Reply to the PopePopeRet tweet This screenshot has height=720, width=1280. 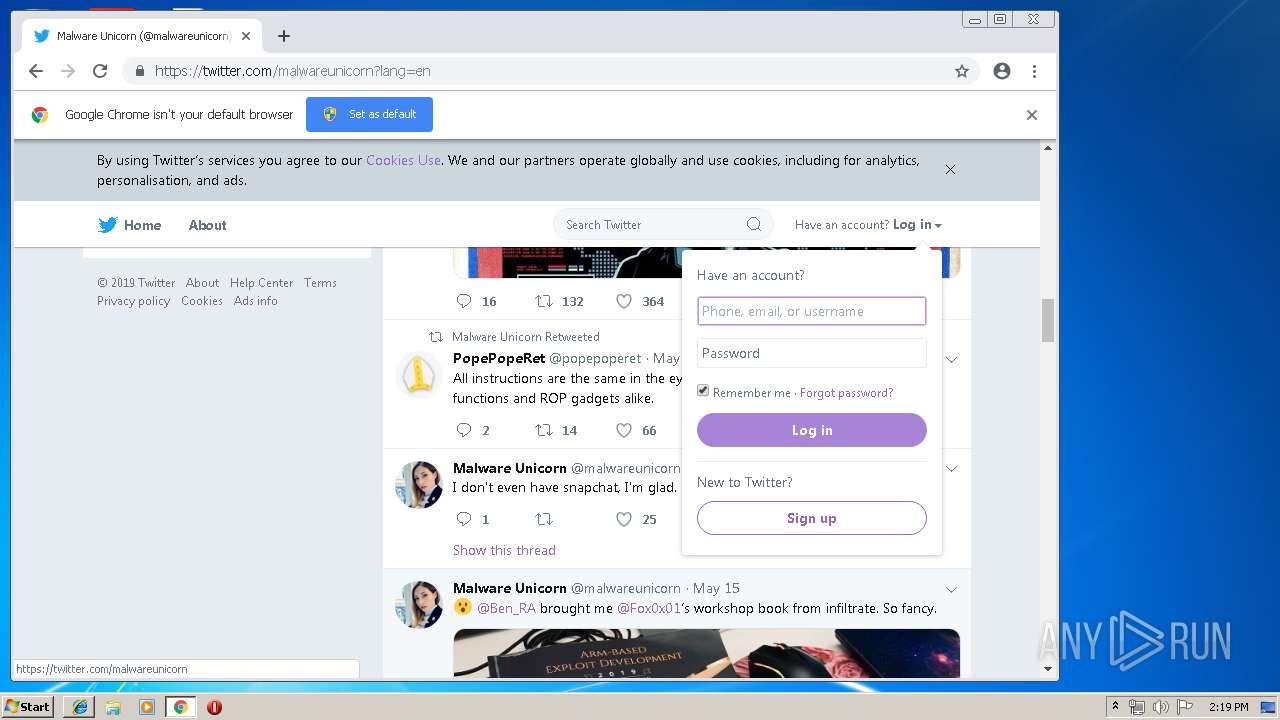(464, 430)
